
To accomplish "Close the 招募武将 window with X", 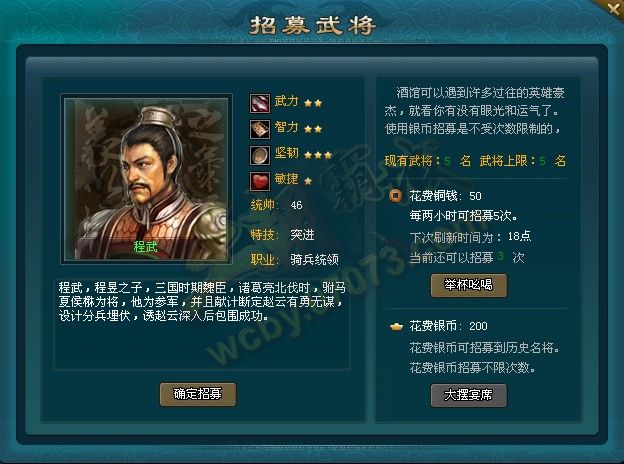I will tap(613, 8).
